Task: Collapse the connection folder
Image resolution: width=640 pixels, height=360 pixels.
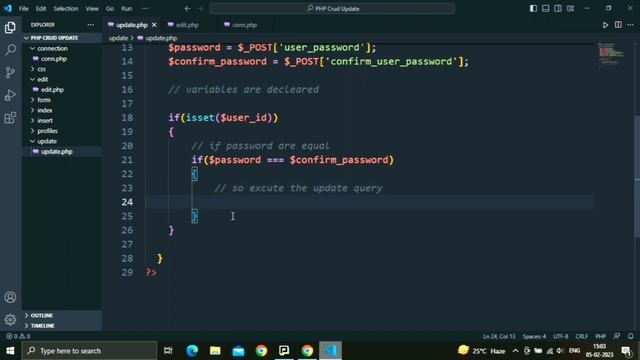Action: (62, 48)
